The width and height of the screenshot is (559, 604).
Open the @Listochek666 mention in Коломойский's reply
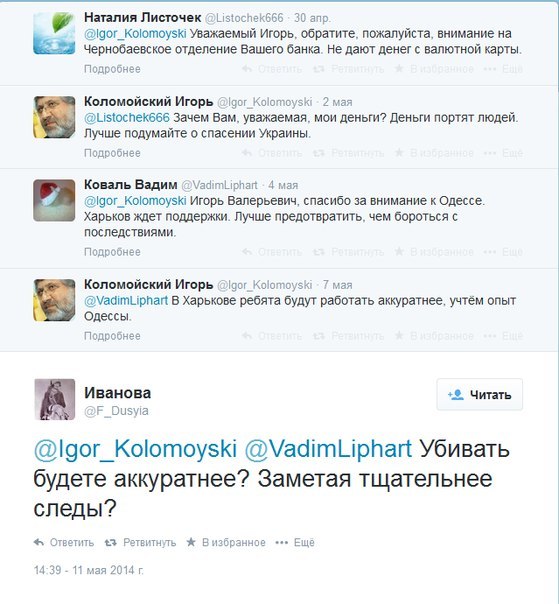pyautogui.click(x=127, y=117)
